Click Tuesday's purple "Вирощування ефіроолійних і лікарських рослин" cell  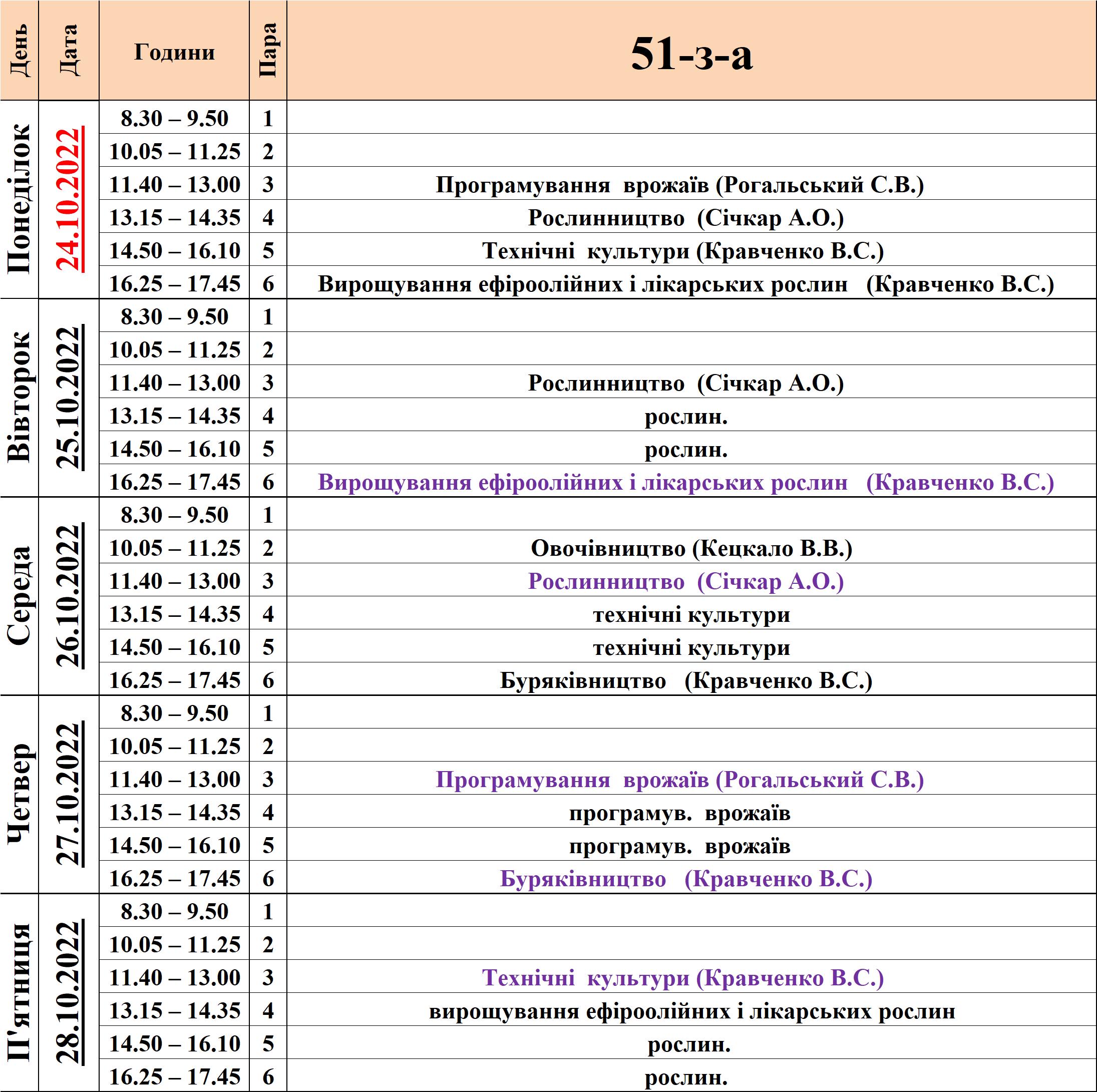pos(691,481)
